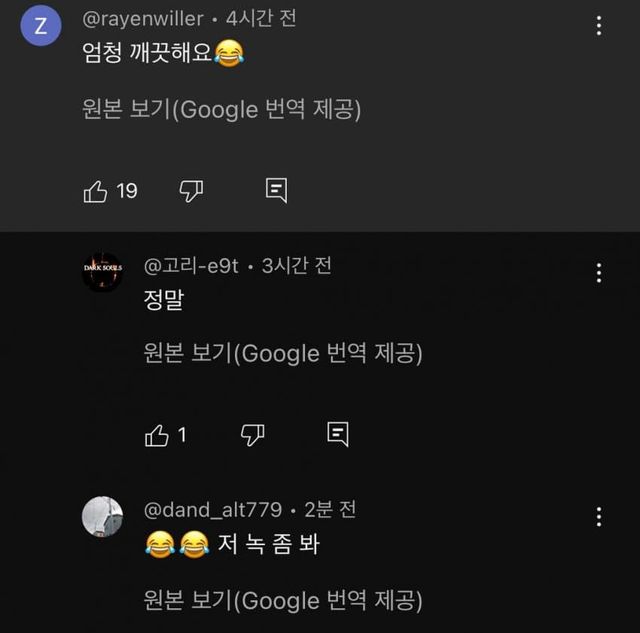Click the 2분 전 timestamp
The width and height of the screenshot is (640, 633).
[x=329, y=509]
